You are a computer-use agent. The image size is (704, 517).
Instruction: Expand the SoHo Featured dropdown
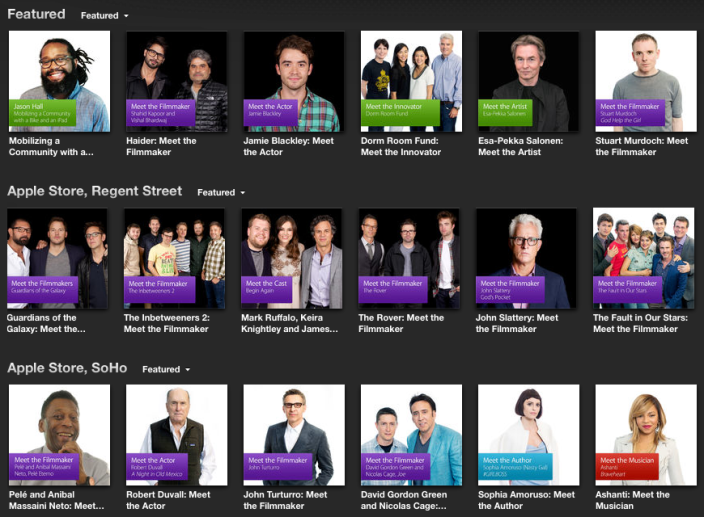(166, 369)
